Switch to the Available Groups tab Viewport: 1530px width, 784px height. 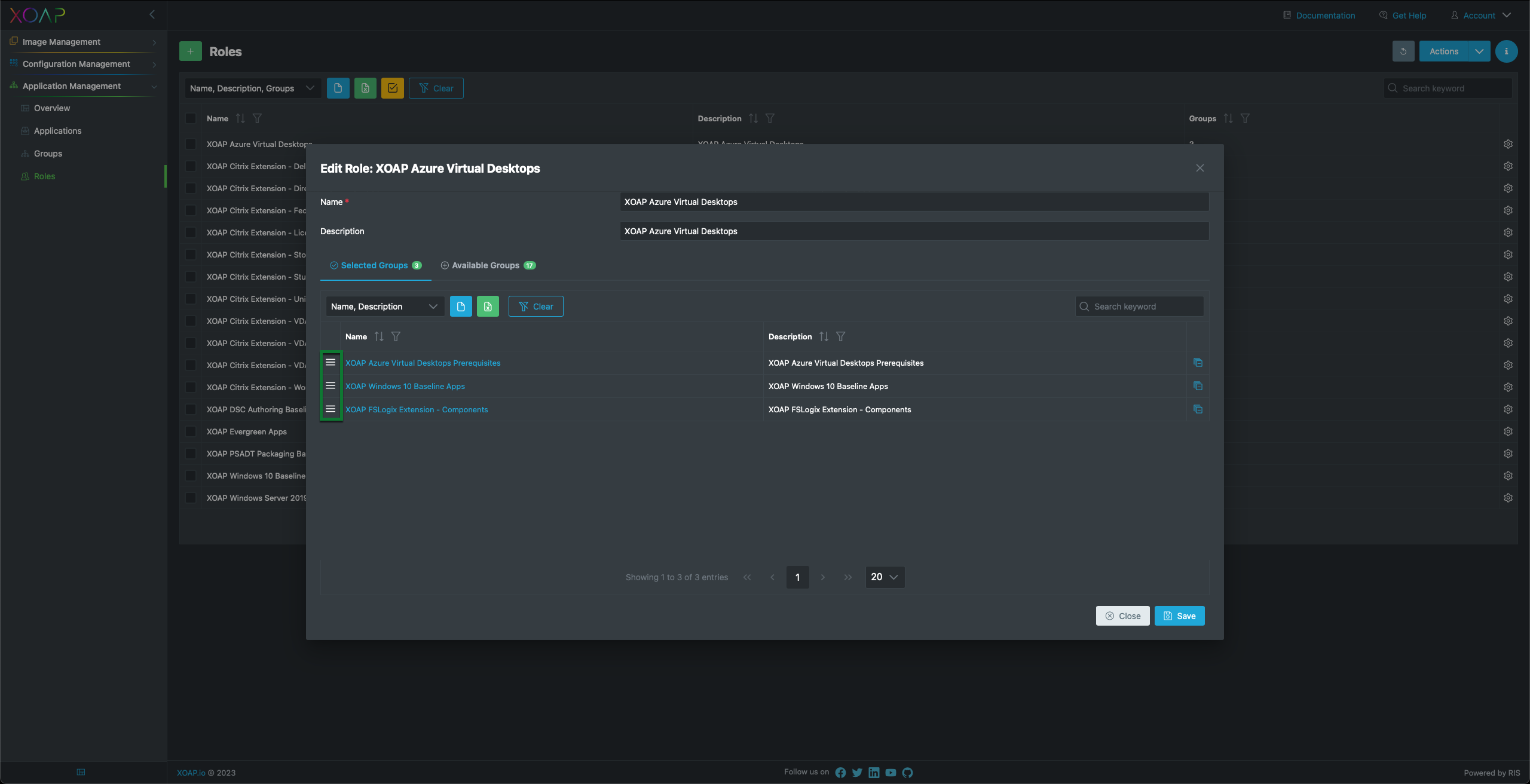click(488, 265)
